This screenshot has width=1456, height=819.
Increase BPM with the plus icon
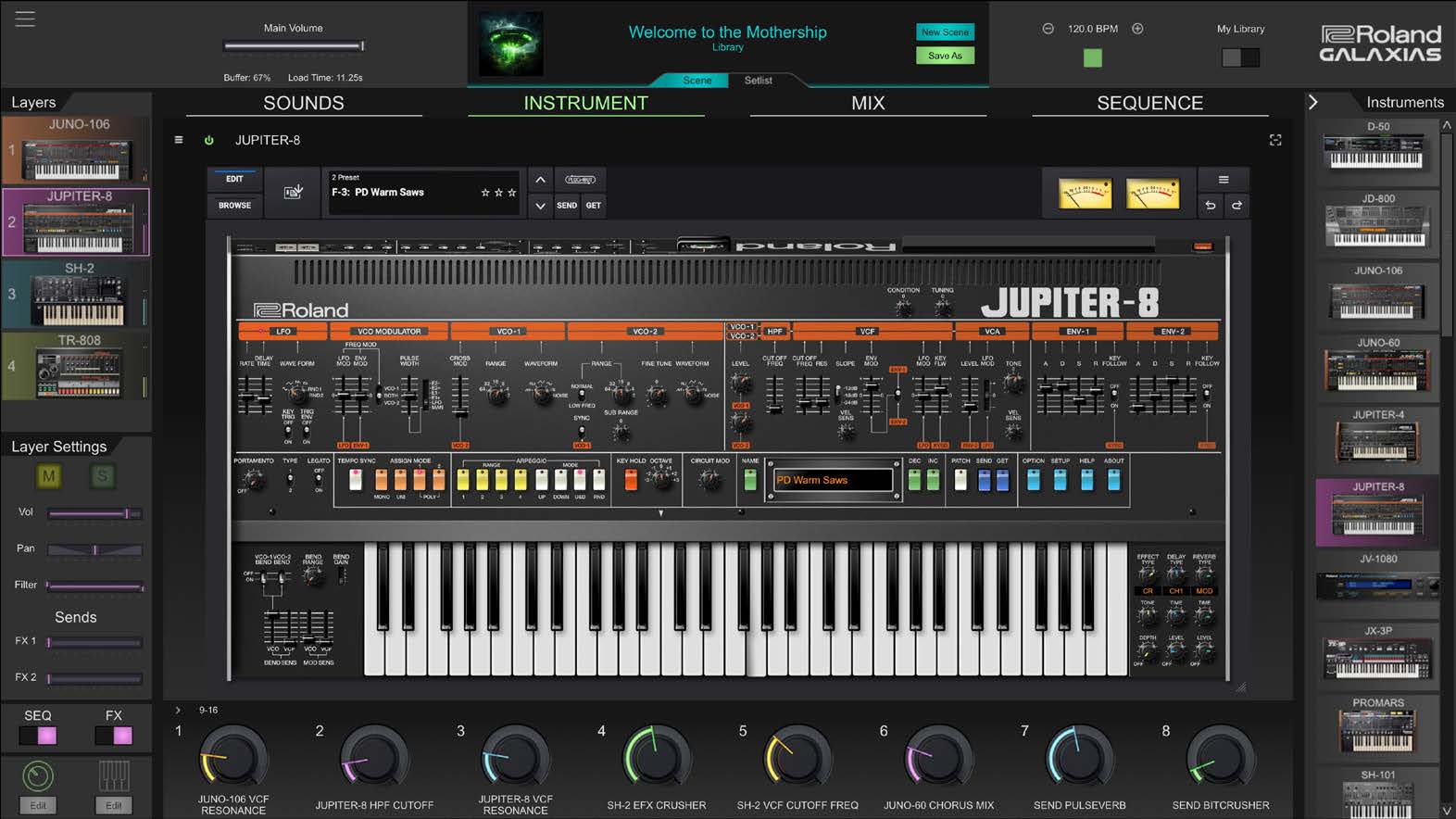click(1137, 29)
